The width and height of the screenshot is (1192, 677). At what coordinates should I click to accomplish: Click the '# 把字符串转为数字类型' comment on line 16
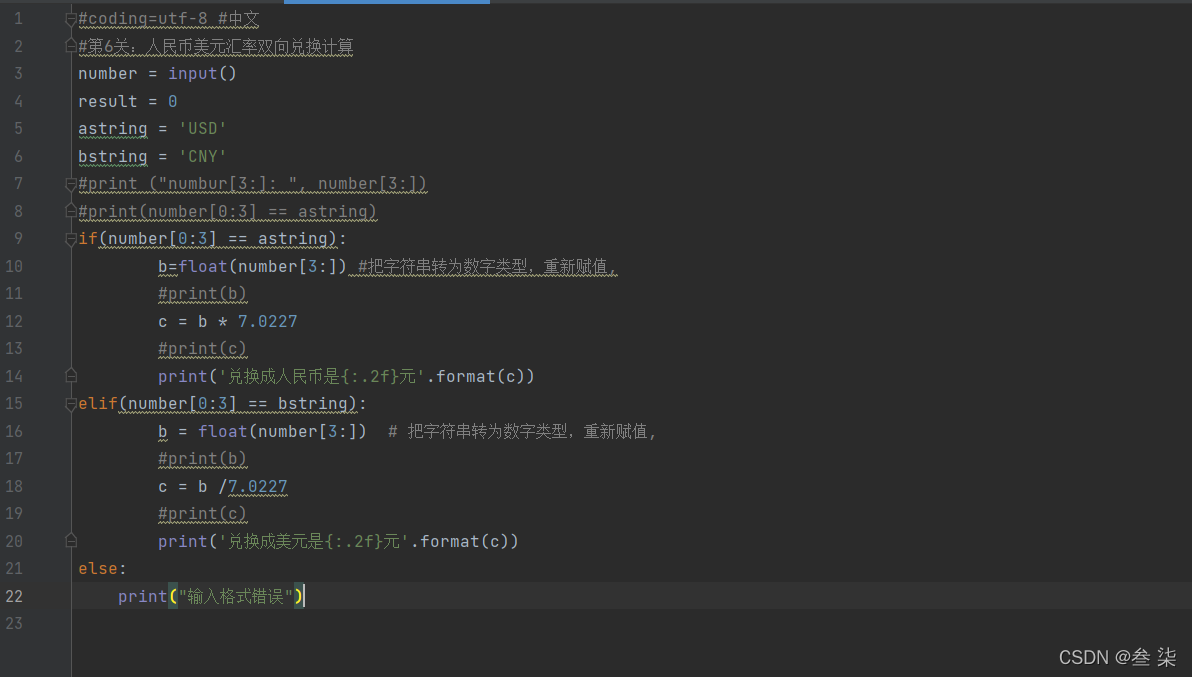pyautogui.click(x=522, y=432)
